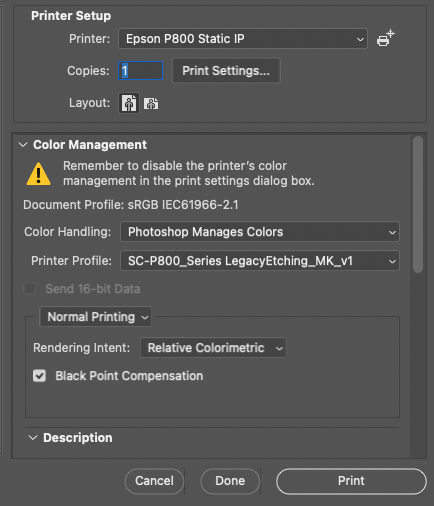Open the Printer dropdown menu

(x=243, y=39)
